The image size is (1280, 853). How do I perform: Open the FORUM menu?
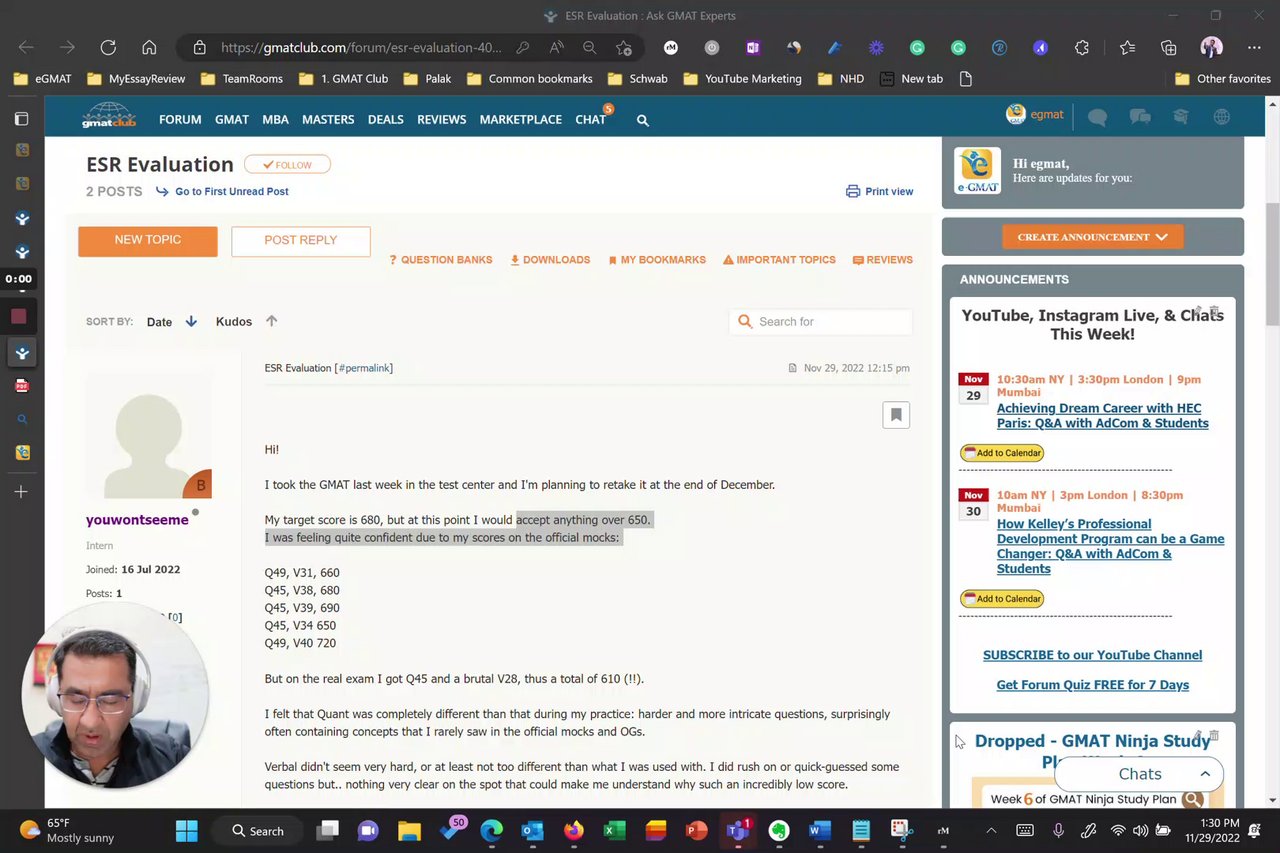click(x=180, y=120)
